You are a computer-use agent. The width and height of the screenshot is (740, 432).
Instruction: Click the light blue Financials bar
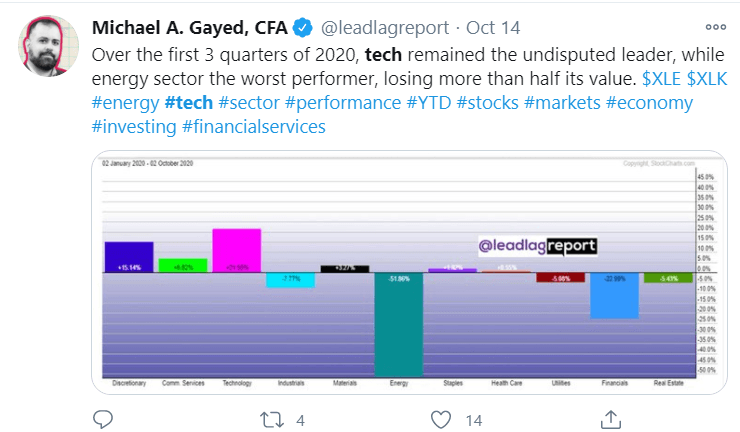[616, 295]
